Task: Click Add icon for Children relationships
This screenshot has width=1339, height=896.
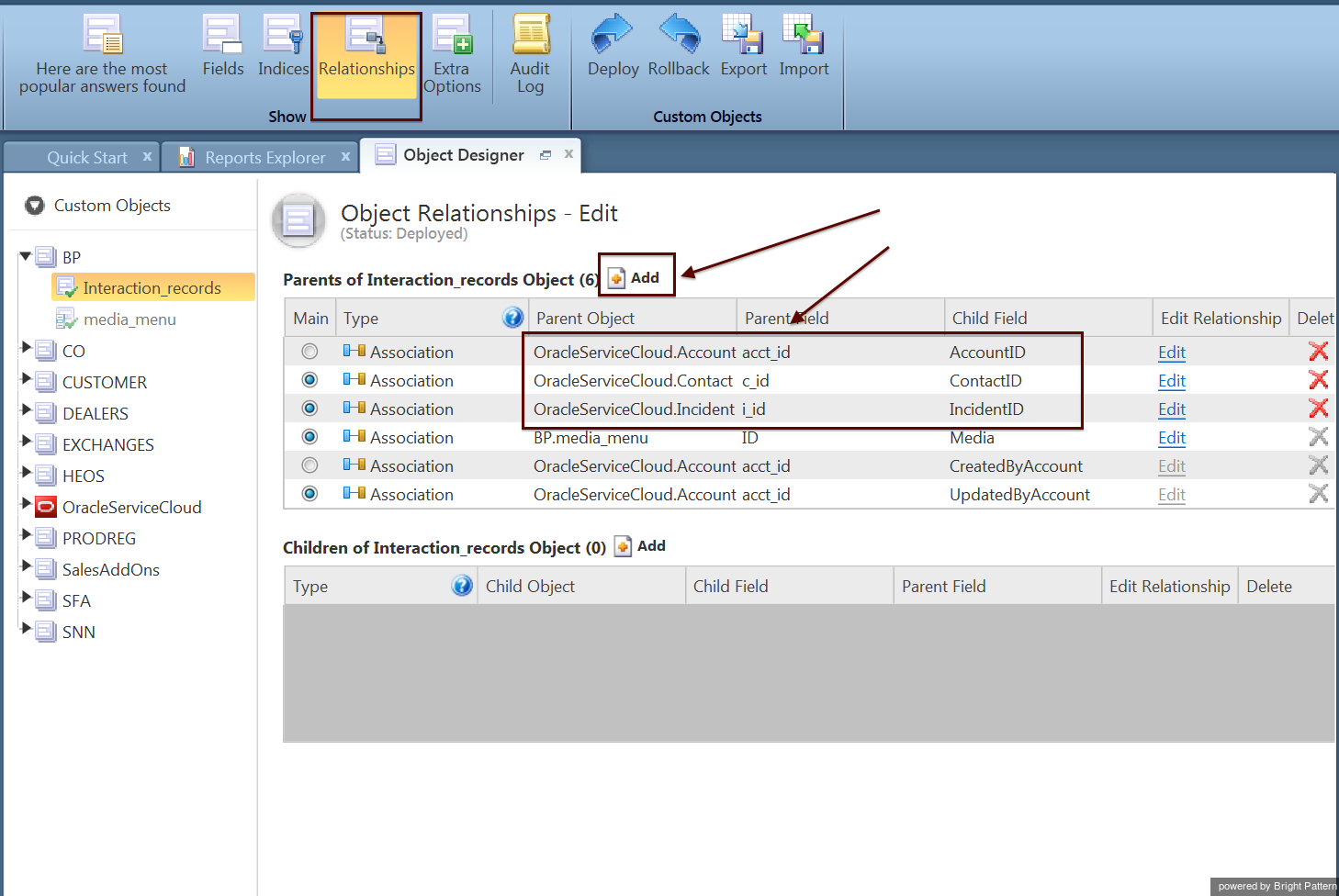Action: (x=623, y=546)
